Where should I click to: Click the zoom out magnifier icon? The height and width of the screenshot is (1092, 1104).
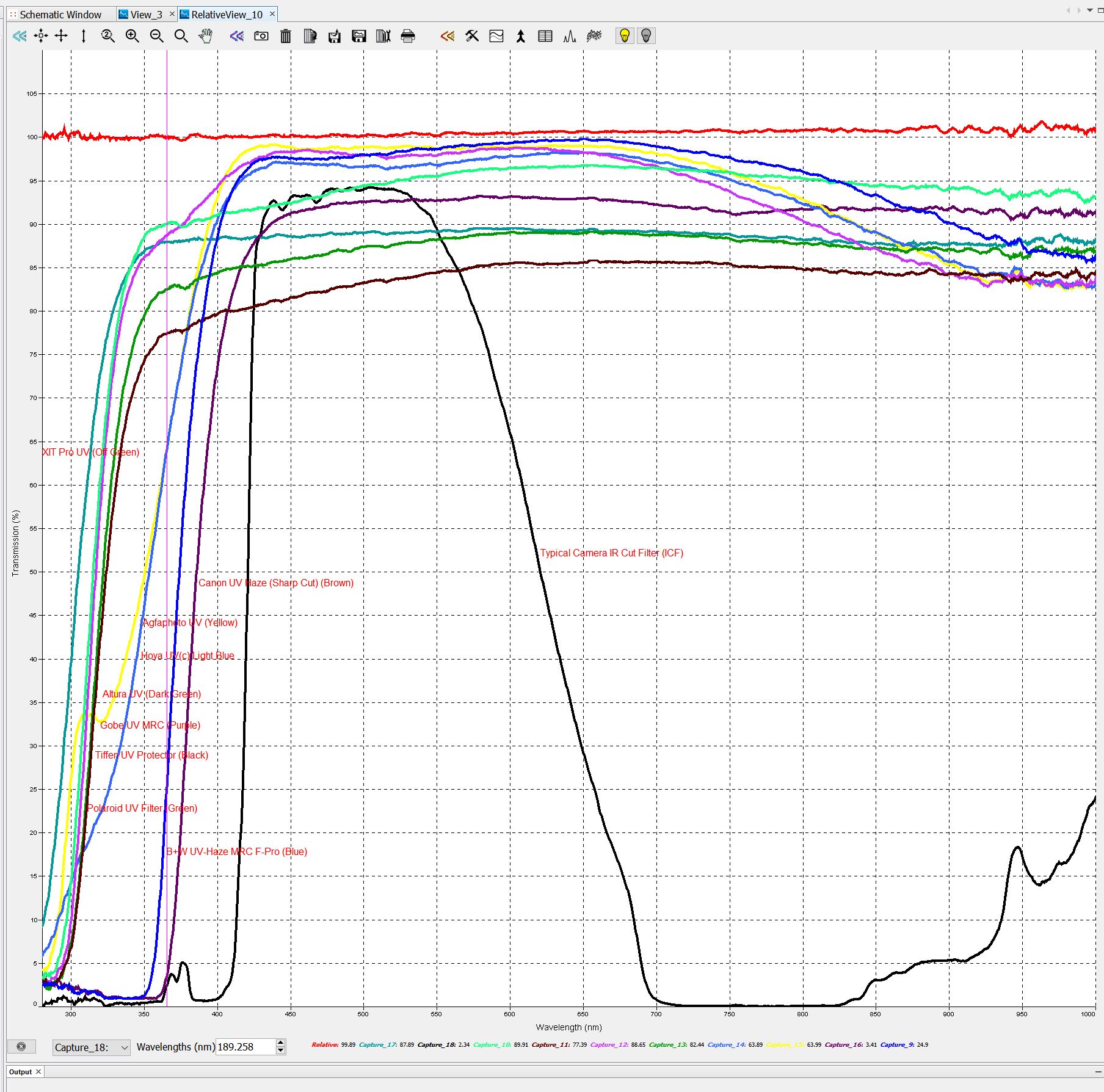click(157, 36)
